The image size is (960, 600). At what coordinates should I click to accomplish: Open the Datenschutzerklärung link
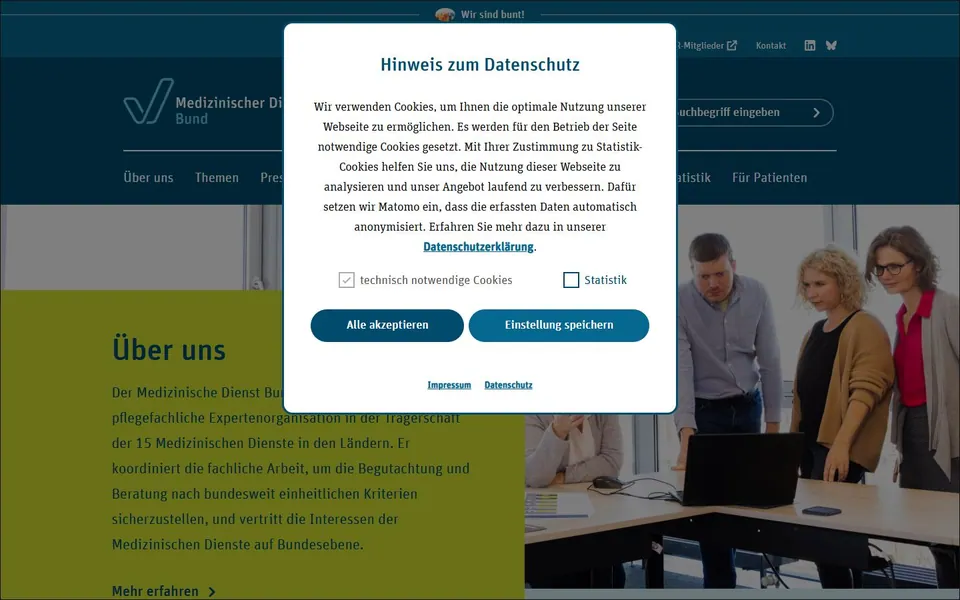click(478, 247)
